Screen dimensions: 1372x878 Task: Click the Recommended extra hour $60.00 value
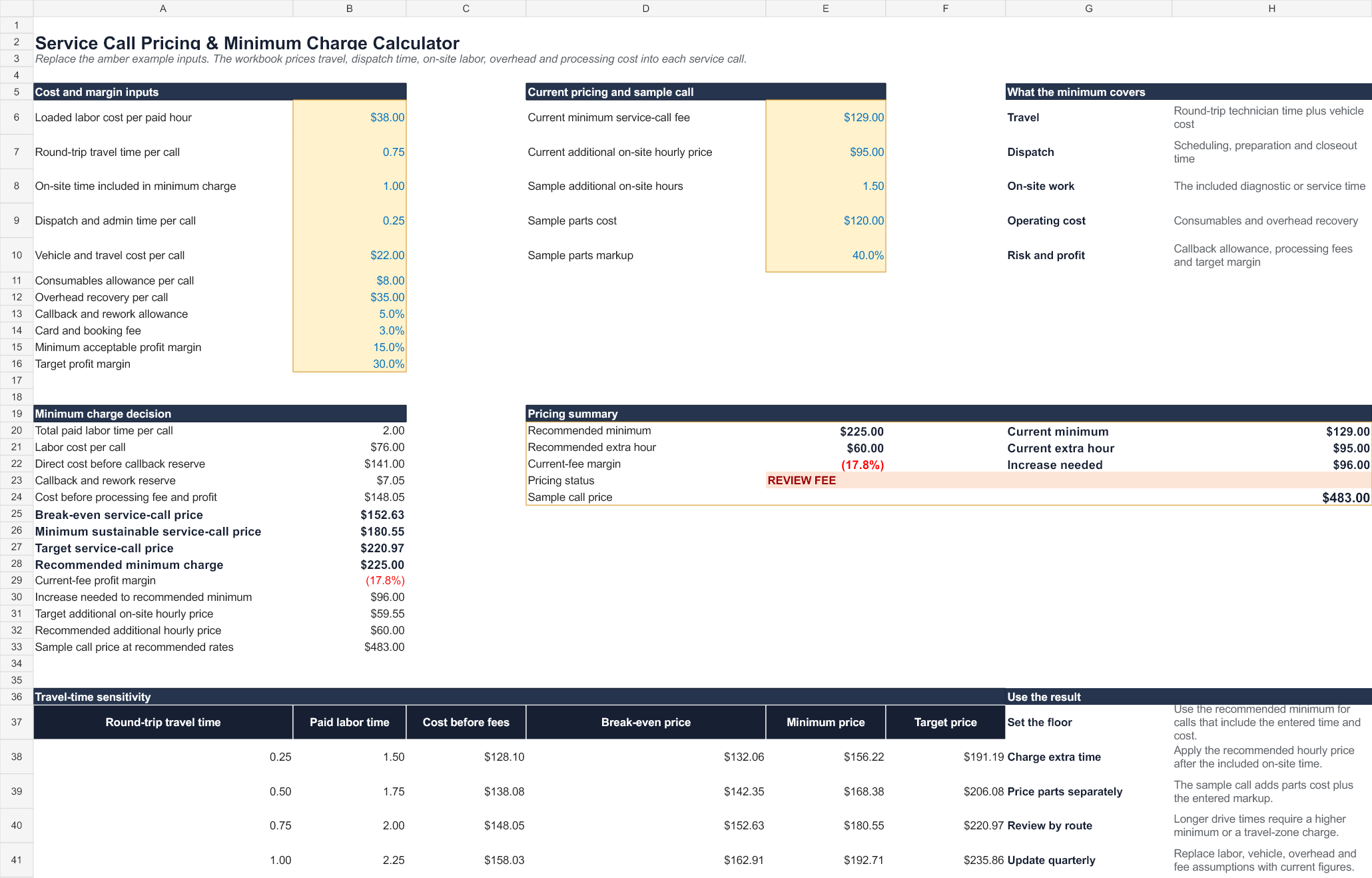coord(826,448)
